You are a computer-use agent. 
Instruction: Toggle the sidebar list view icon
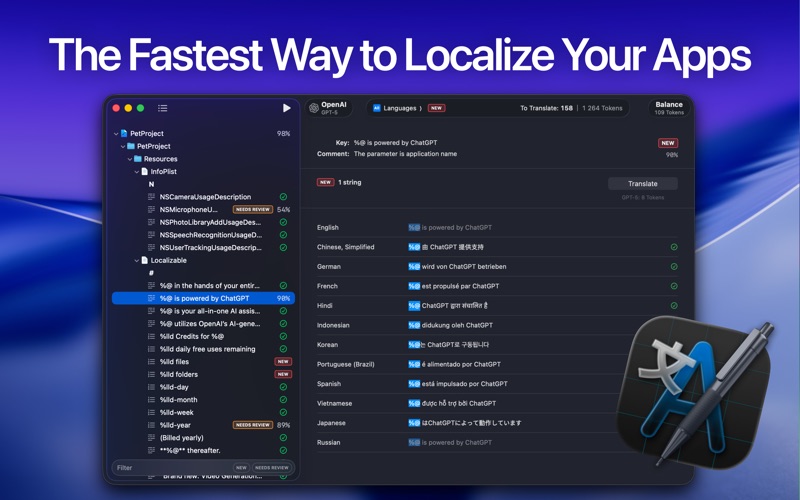[163, 108]
